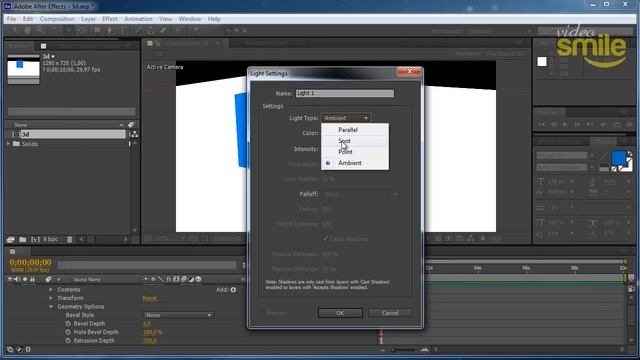The width and height of the screenshot is (640, 360).
Task: Select the Zoom magnifier tool
Action: tap(40, 30)
